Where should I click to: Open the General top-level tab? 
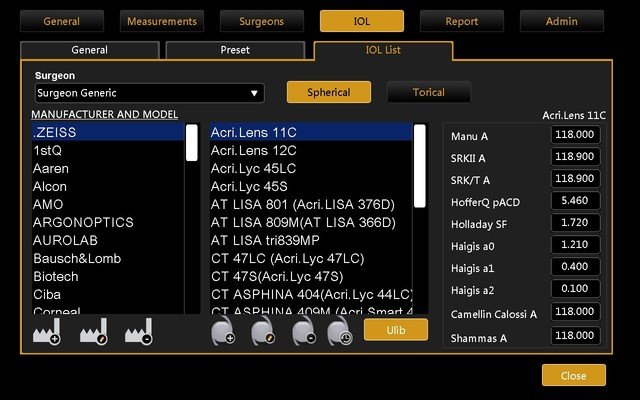(x=62, y=21)
